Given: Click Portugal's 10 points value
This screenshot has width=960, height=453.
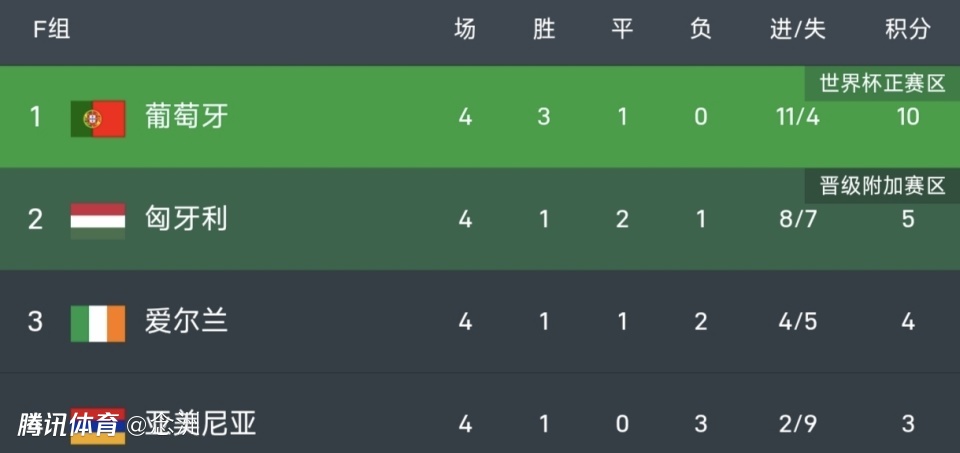Looking at the screenshot, I should point(907,117).
